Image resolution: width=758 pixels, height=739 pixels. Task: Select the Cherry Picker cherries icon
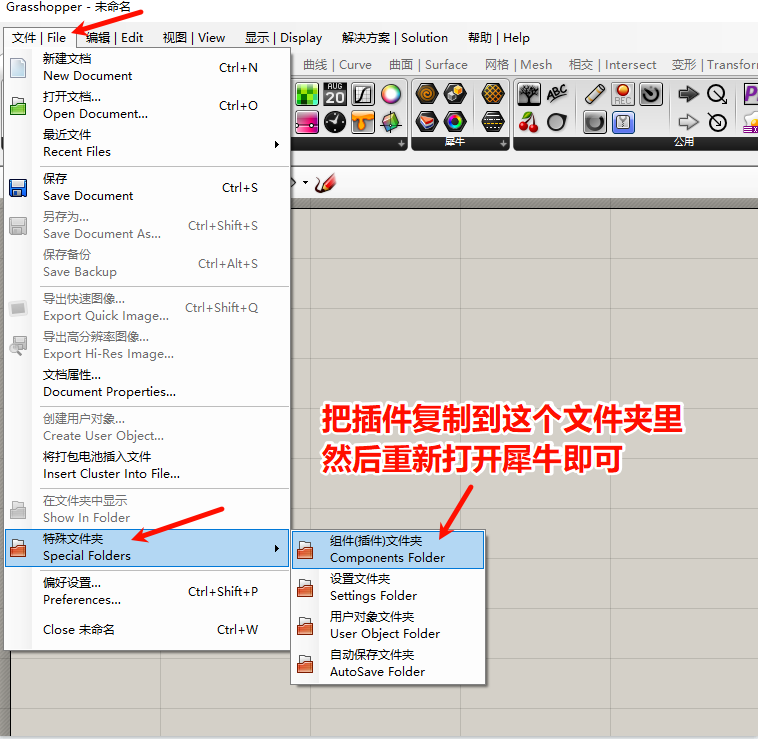pyautogui.click(x=529, y=122)
